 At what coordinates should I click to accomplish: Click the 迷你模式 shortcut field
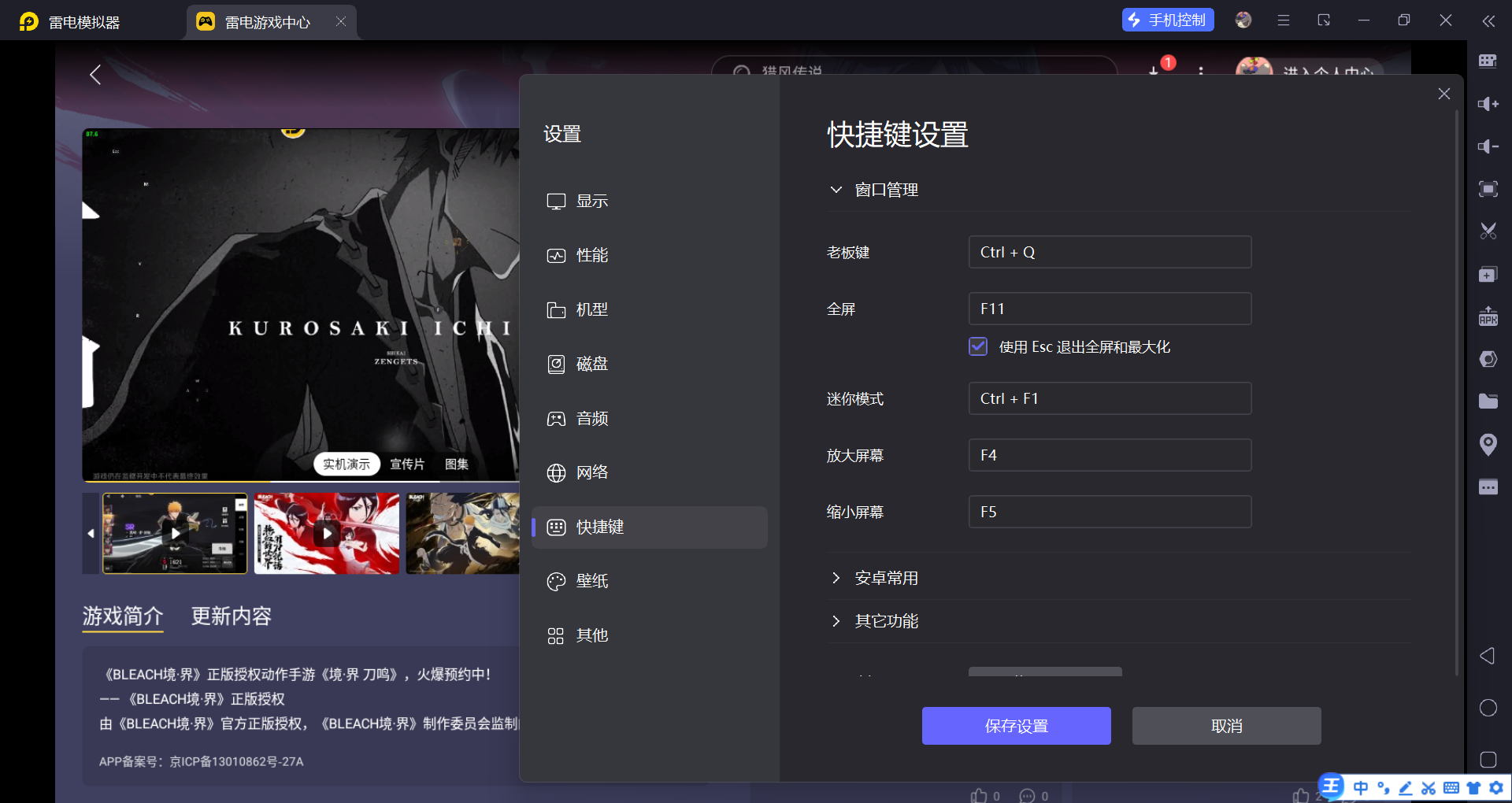pyautogui.click(x=1110, y=398)
